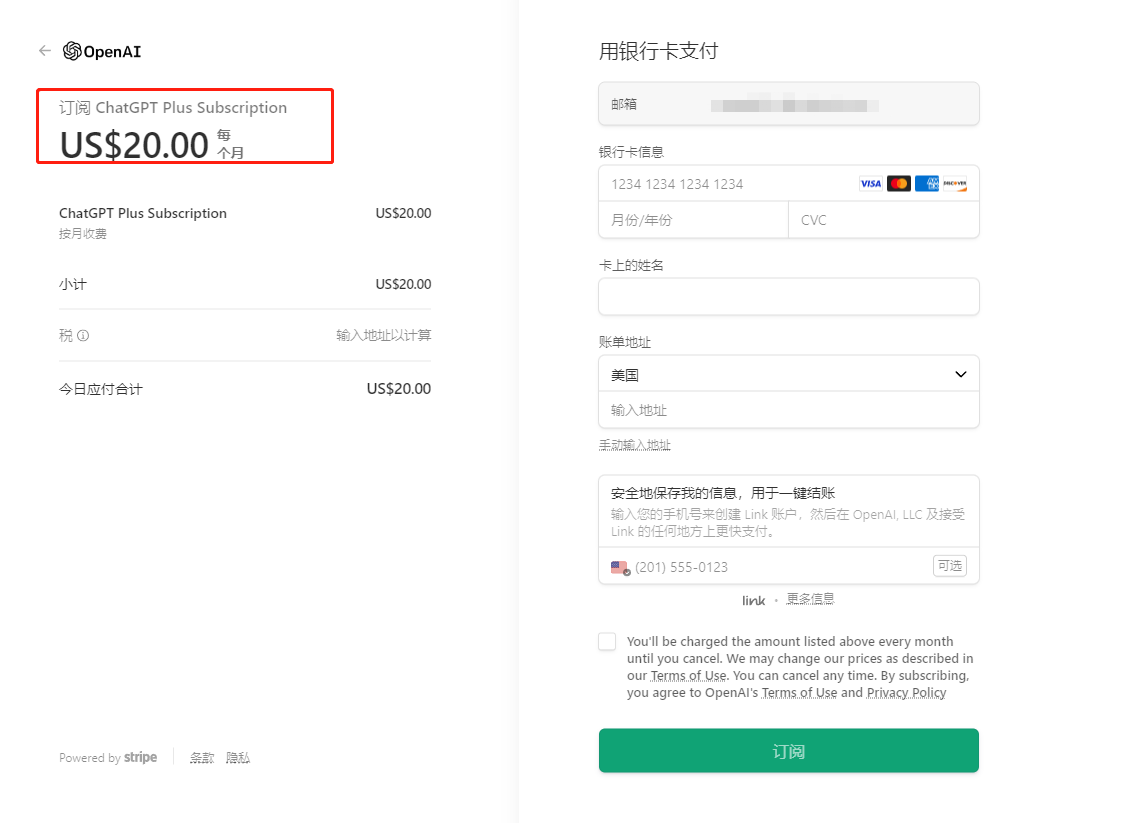Click the 今日应付合计 total label
This screenshot has width=1136, height=823.
pyautogui.click(x=101, y=389)
